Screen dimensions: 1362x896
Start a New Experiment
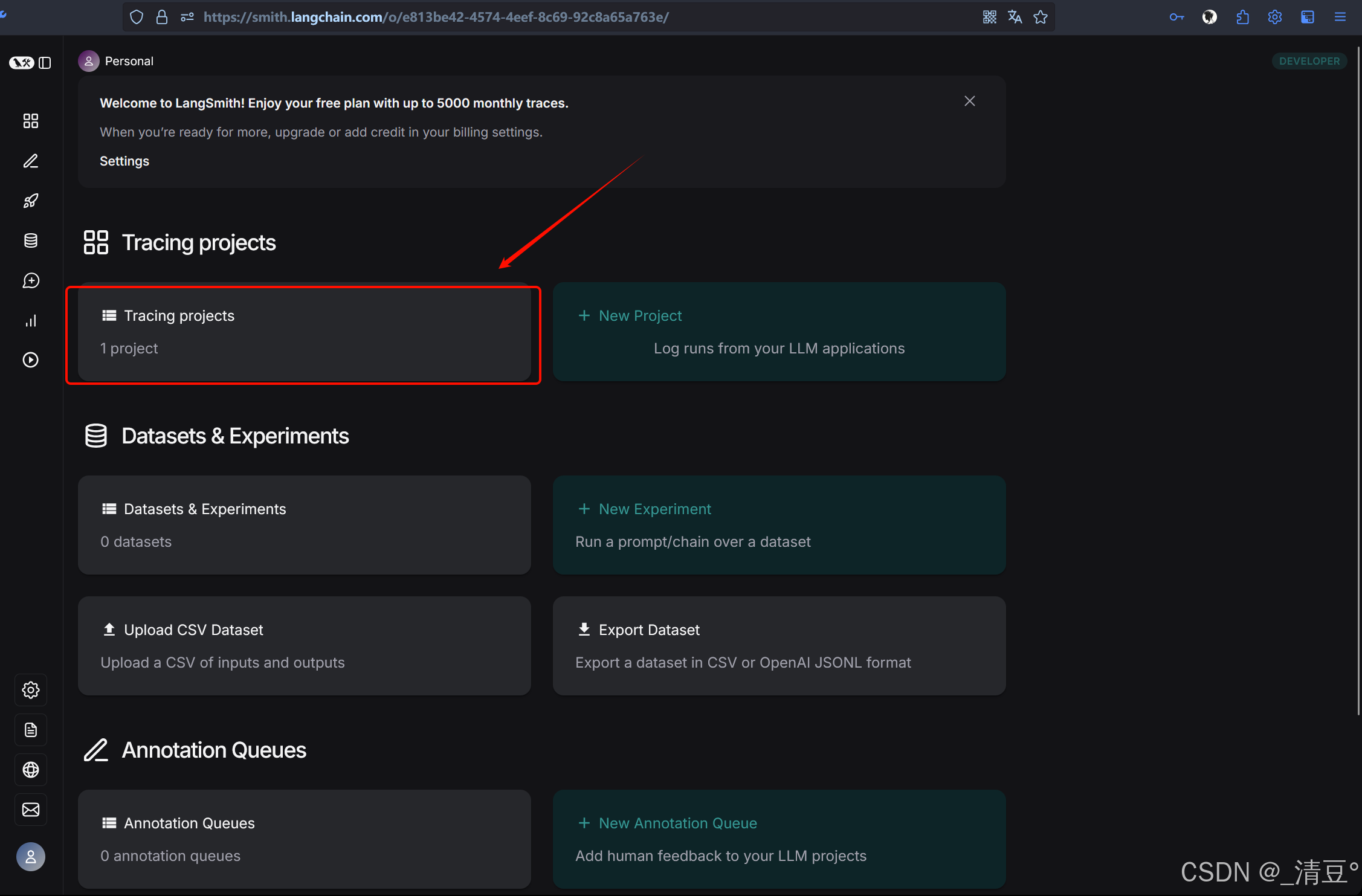click(779, 525)
